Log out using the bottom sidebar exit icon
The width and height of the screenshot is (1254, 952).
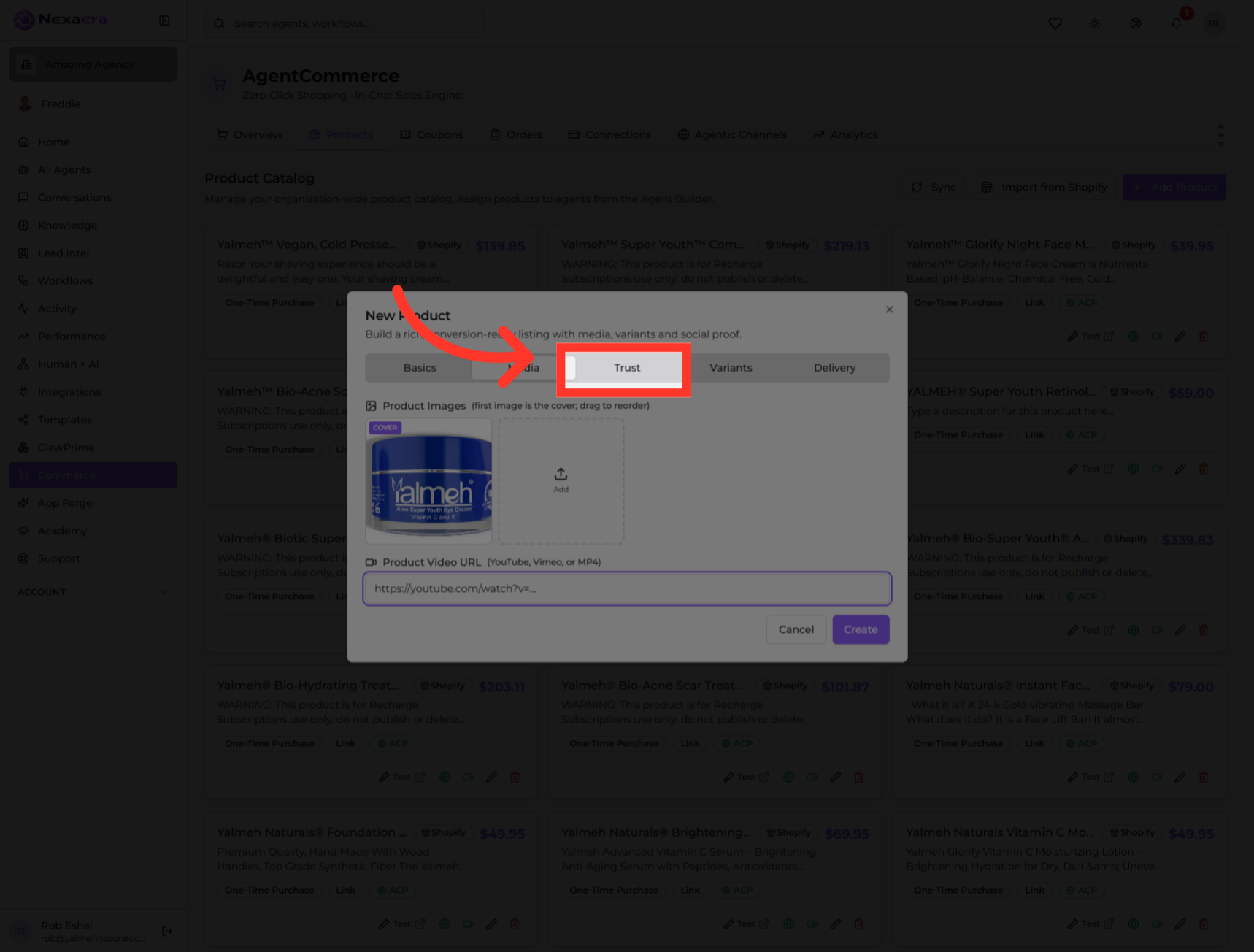coord(167,931)
